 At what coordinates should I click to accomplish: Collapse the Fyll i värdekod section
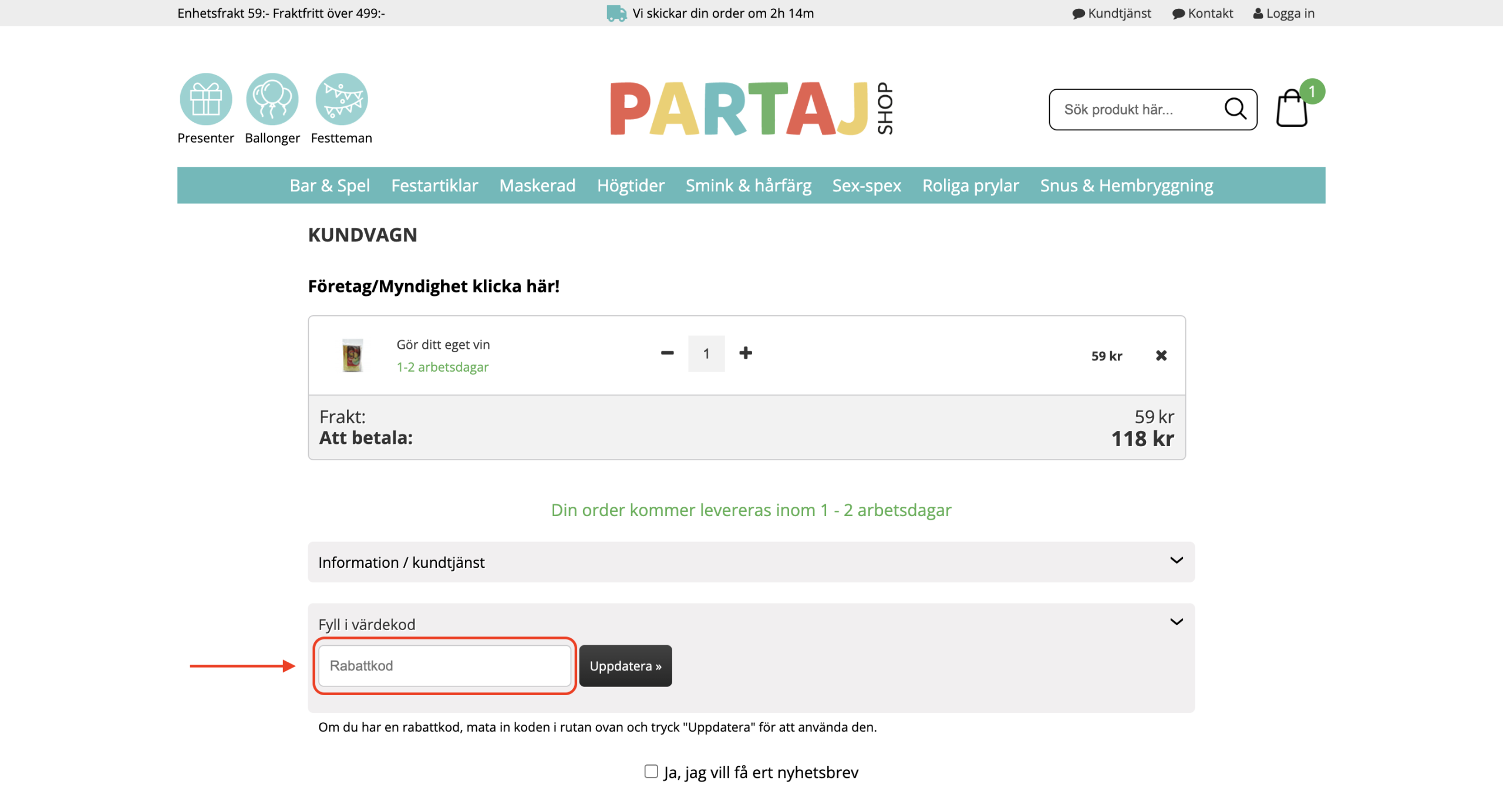point(1176,622)
